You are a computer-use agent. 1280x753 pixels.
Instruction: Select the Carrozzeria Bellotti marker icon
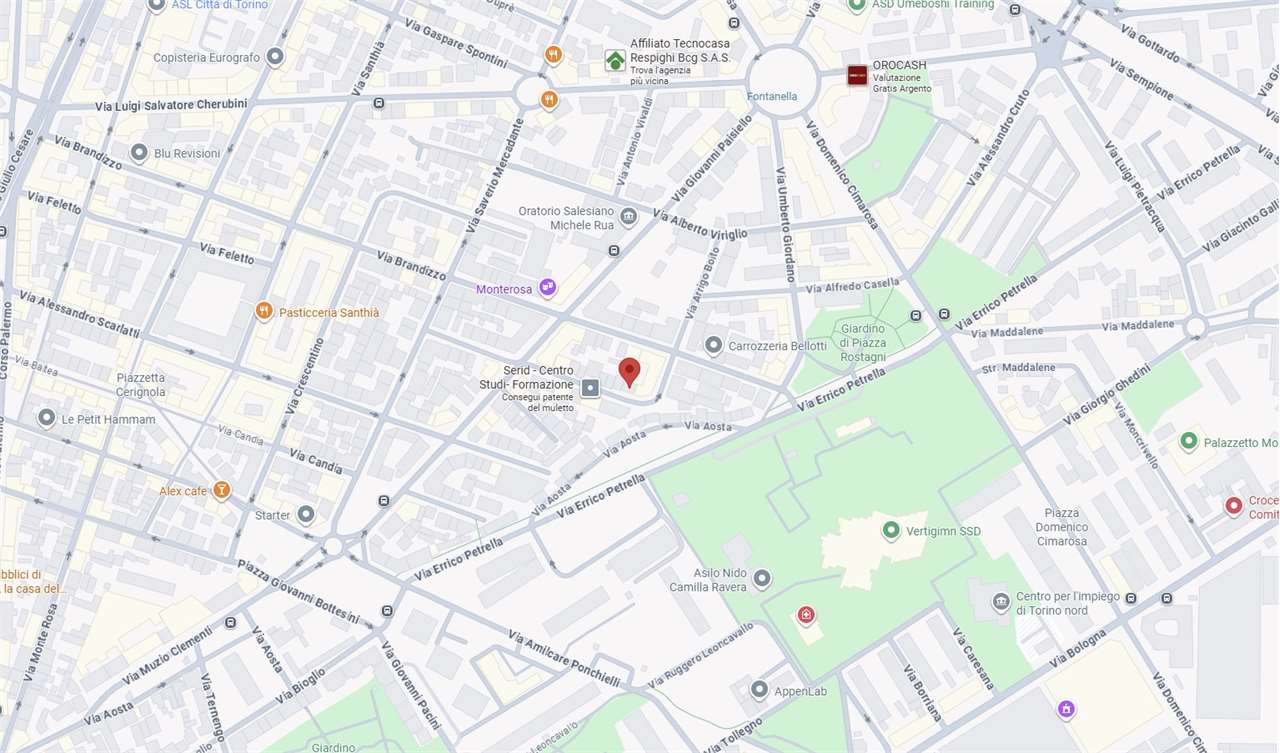click(713, 346)
